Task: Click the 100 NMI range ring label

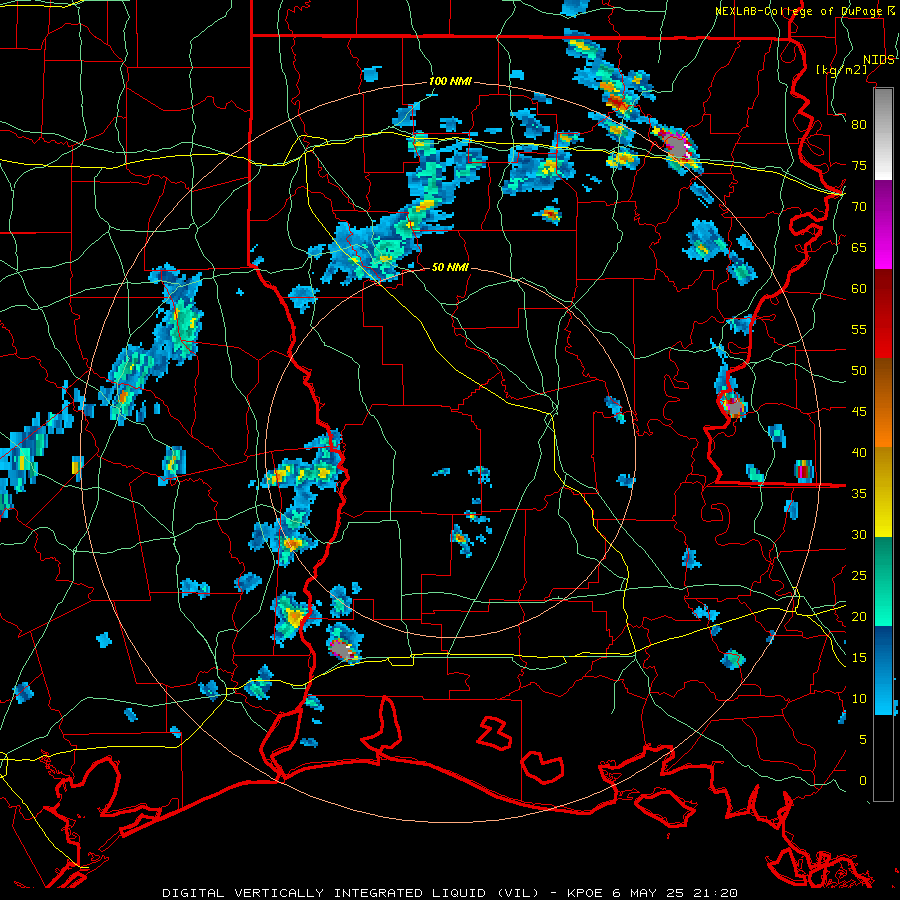Action: pyautogui.click(x=450, y=81)
